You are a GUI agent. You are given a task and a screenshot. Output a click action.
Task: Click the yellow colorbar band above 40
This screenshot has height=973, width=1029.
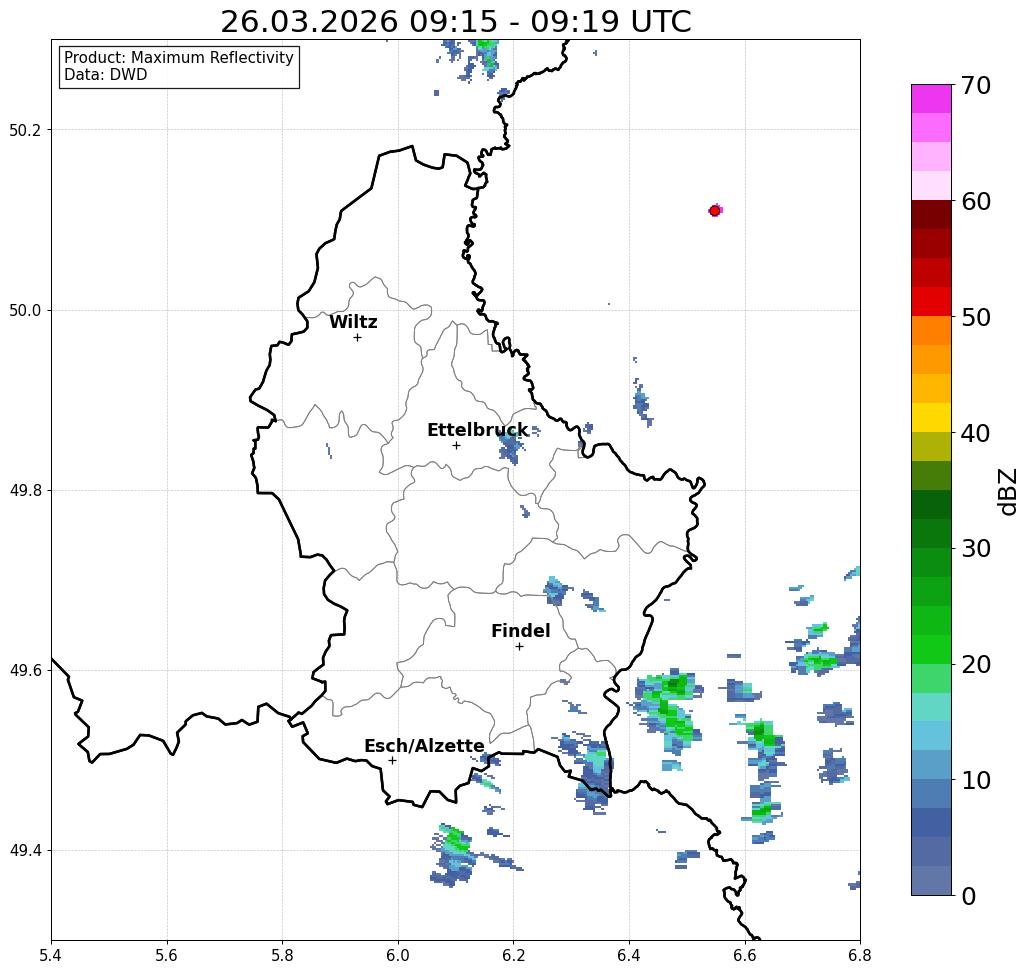(x=931, y=417)
